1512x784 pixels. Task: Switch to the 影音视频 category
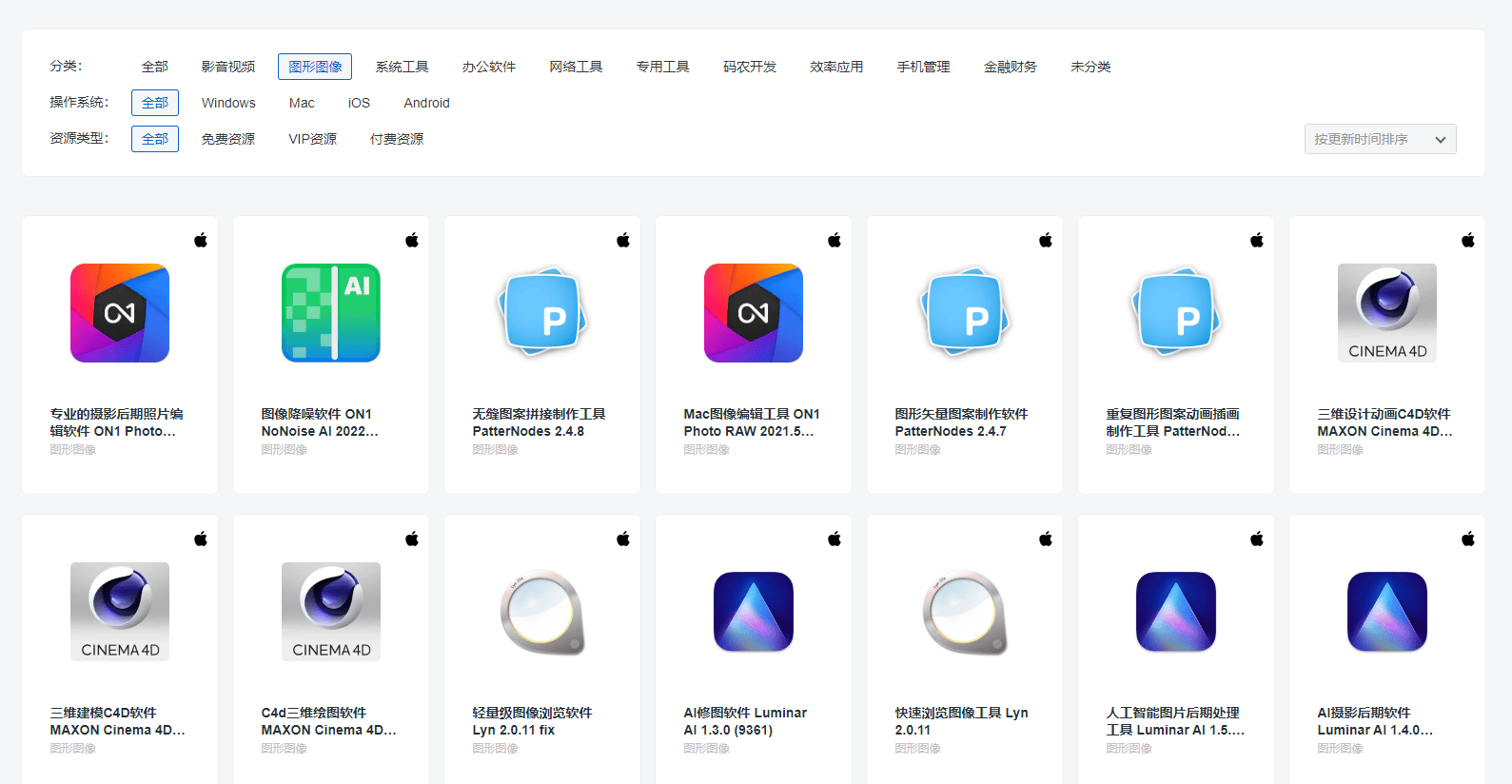(228, 67)
